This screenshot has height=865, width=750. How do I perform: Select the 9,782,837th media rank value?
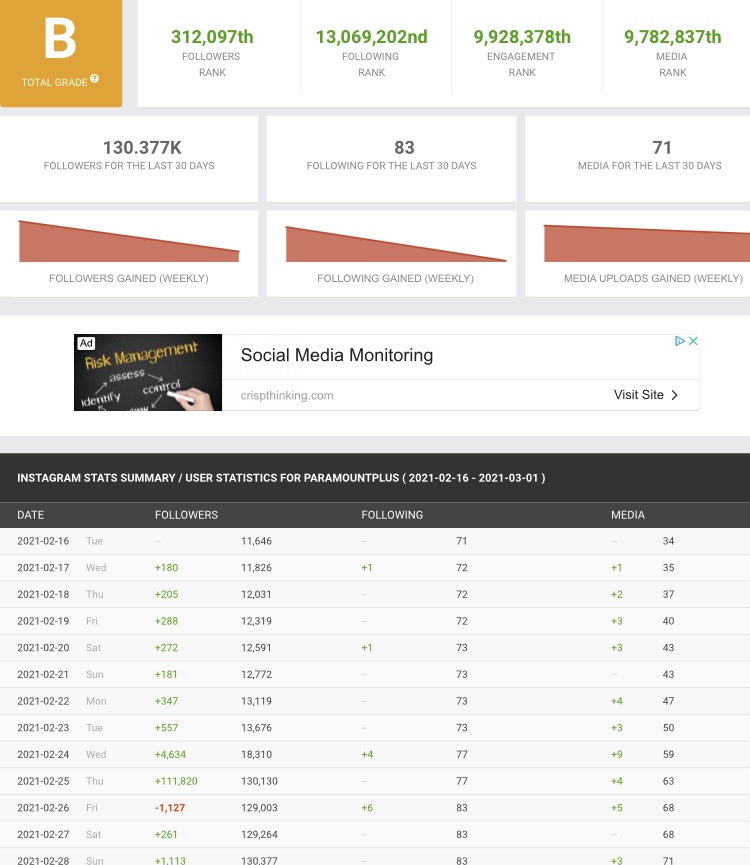coord(673,37)
